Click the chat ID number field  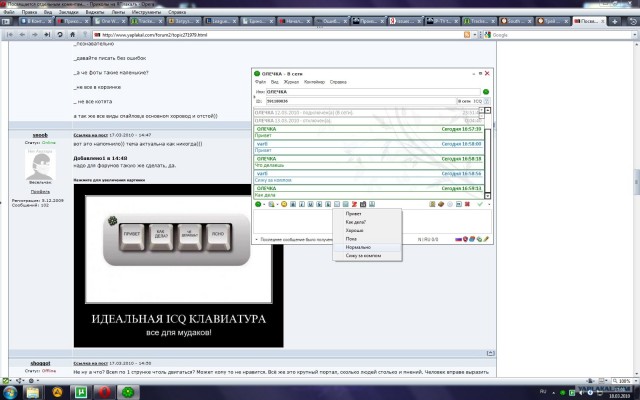[361, 101]
